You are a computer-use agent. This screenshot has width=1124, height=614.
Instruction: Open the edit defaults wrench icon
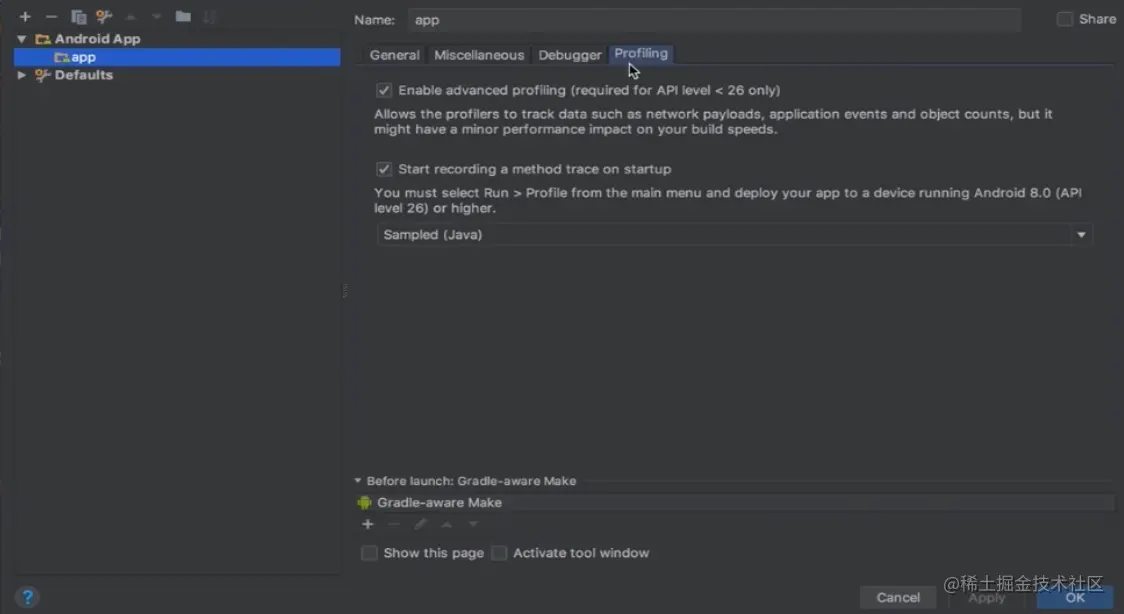pyautogui.click(x=104, y=16)
